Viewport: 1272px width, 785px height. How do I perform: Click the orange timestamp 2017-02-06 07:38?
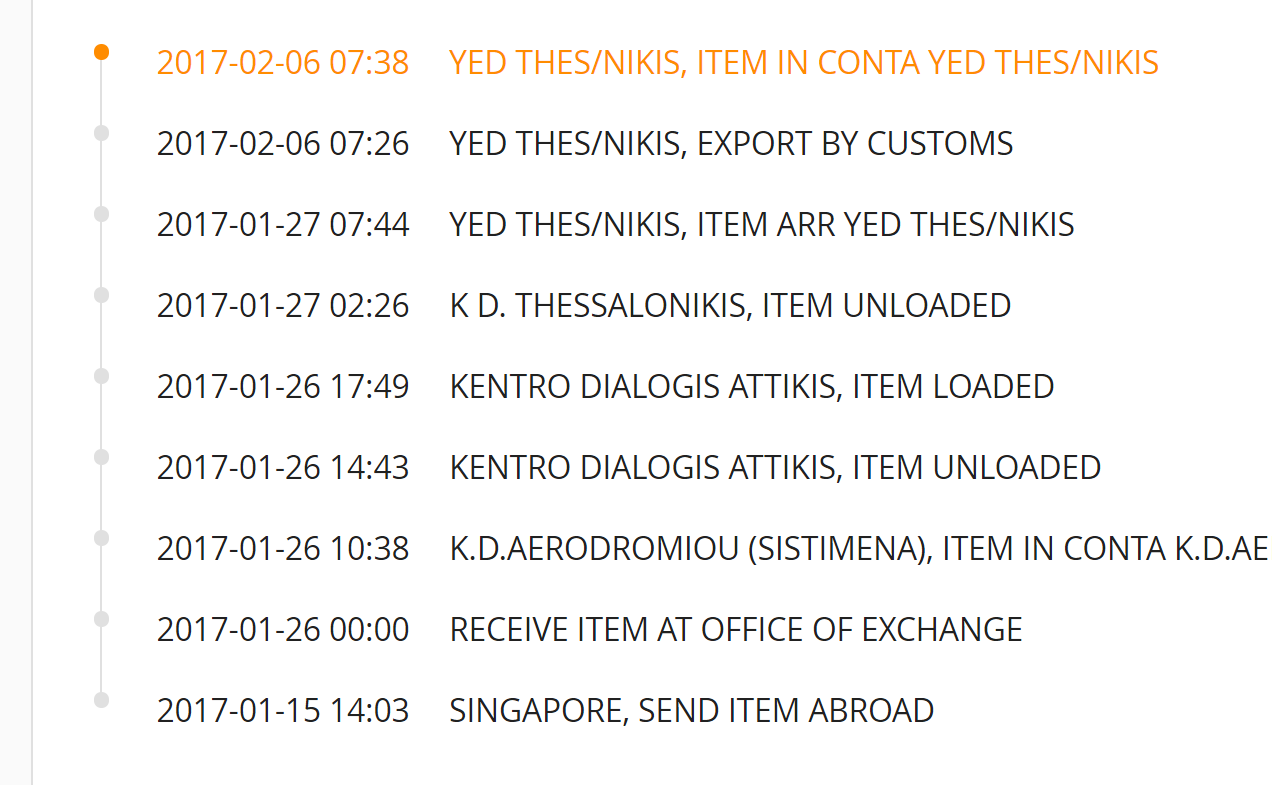pos(283,63)
